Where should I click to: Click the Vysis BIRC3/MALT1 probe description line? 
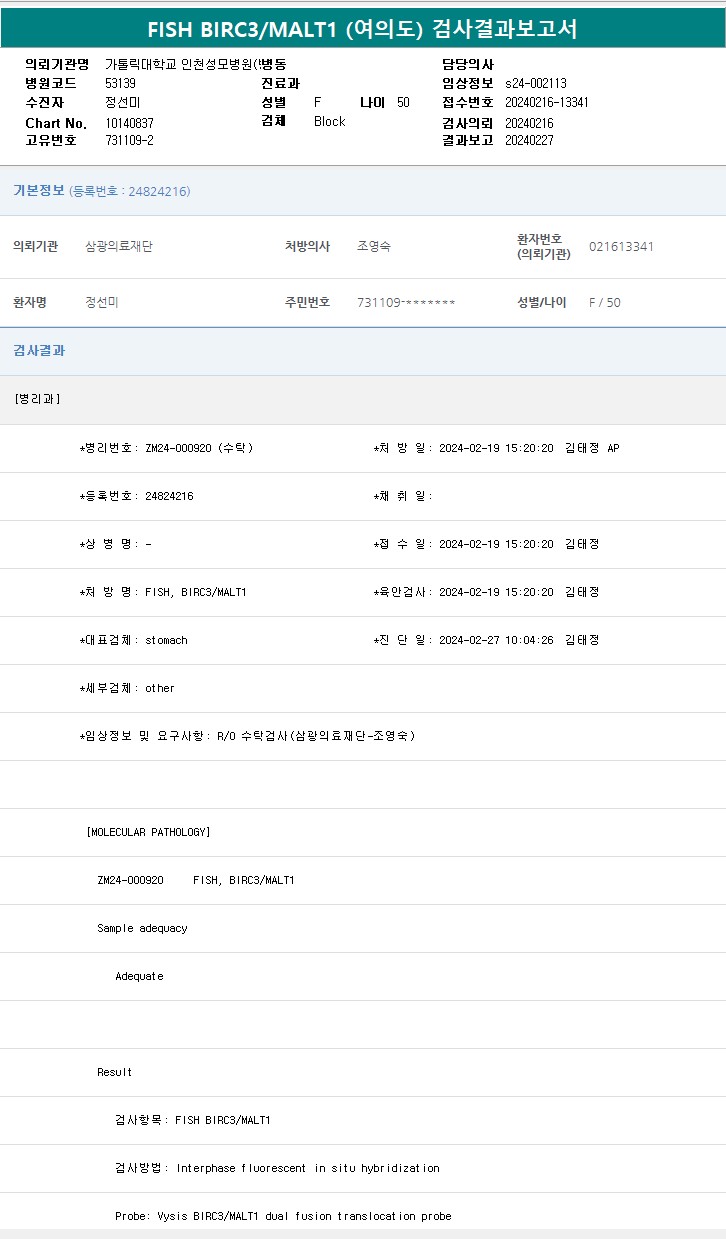(x=283, y=1216)
